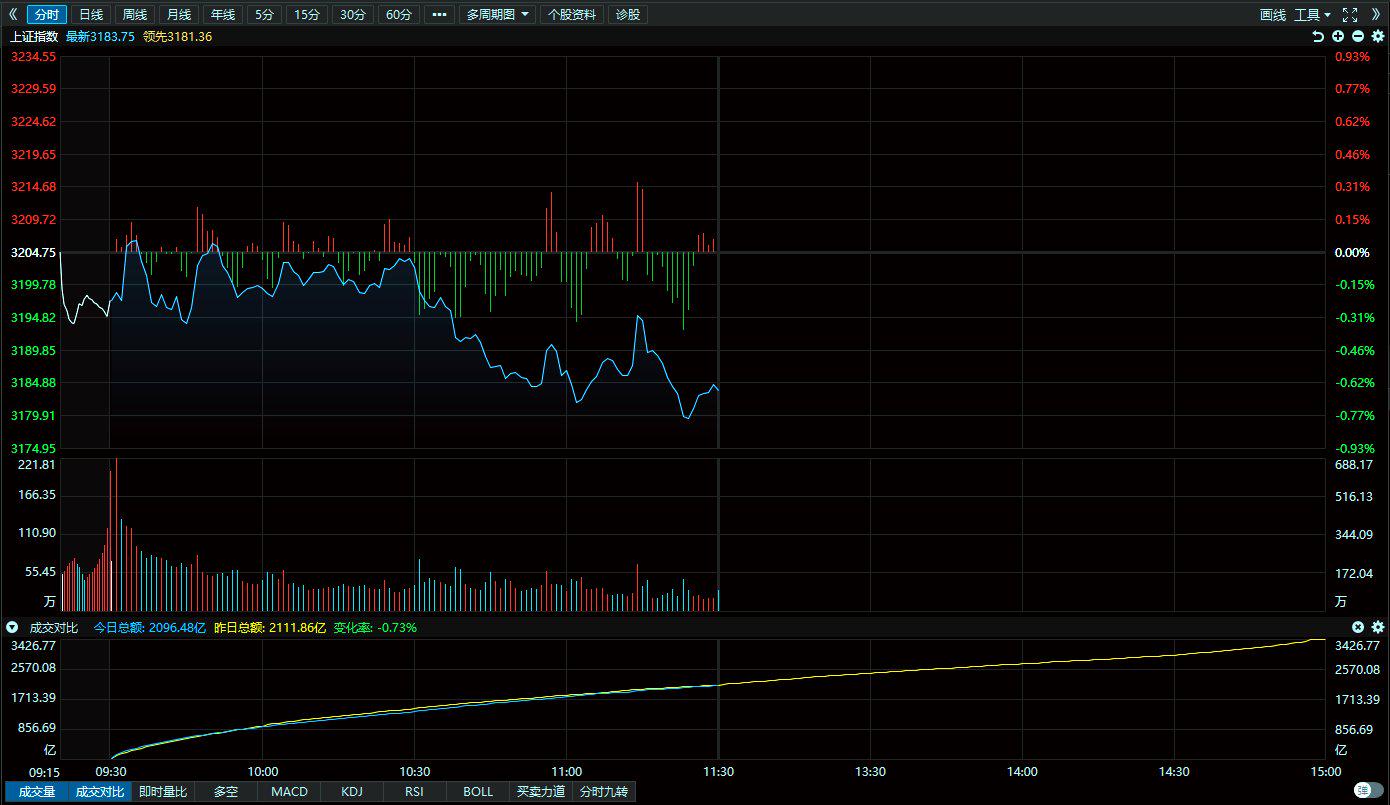Toggle the 弹 popup switch
Viewport: 1390px width, 805px height.
pos(1369,791)
